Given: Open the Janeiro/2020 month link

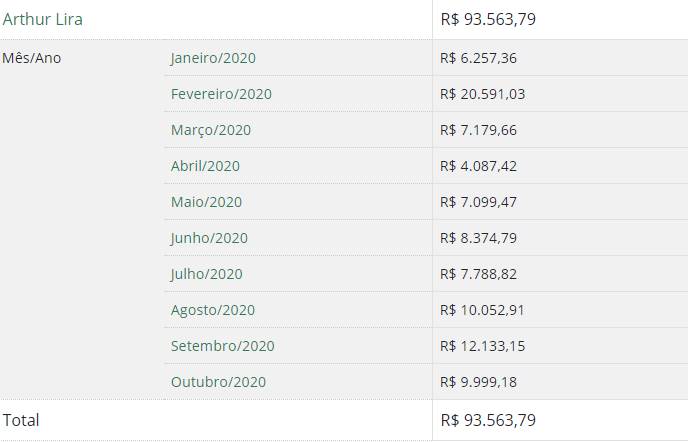Looking at the screenshot, I should point(213,58).
